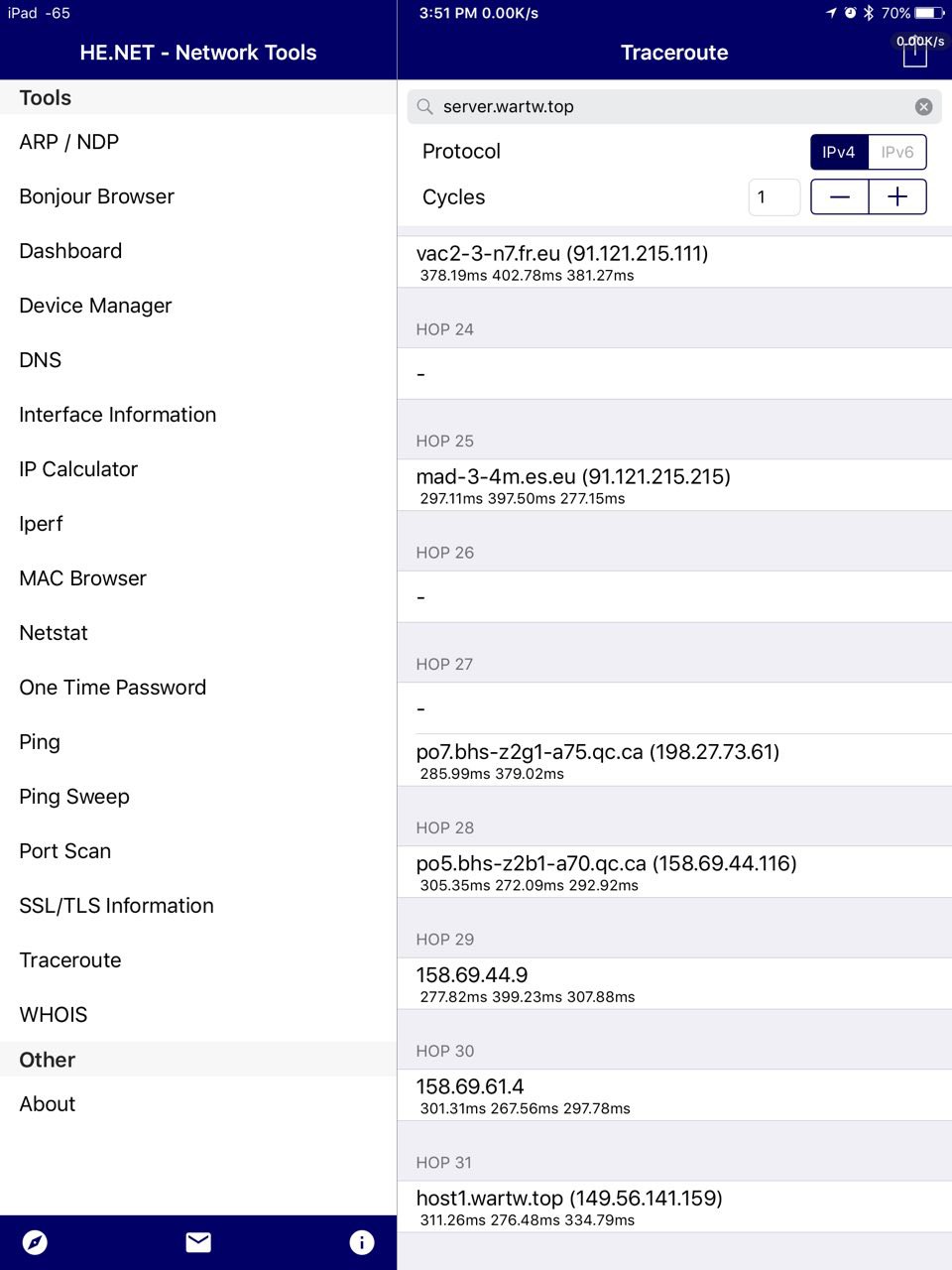Open the DNS tool

(x=41, y=360)
